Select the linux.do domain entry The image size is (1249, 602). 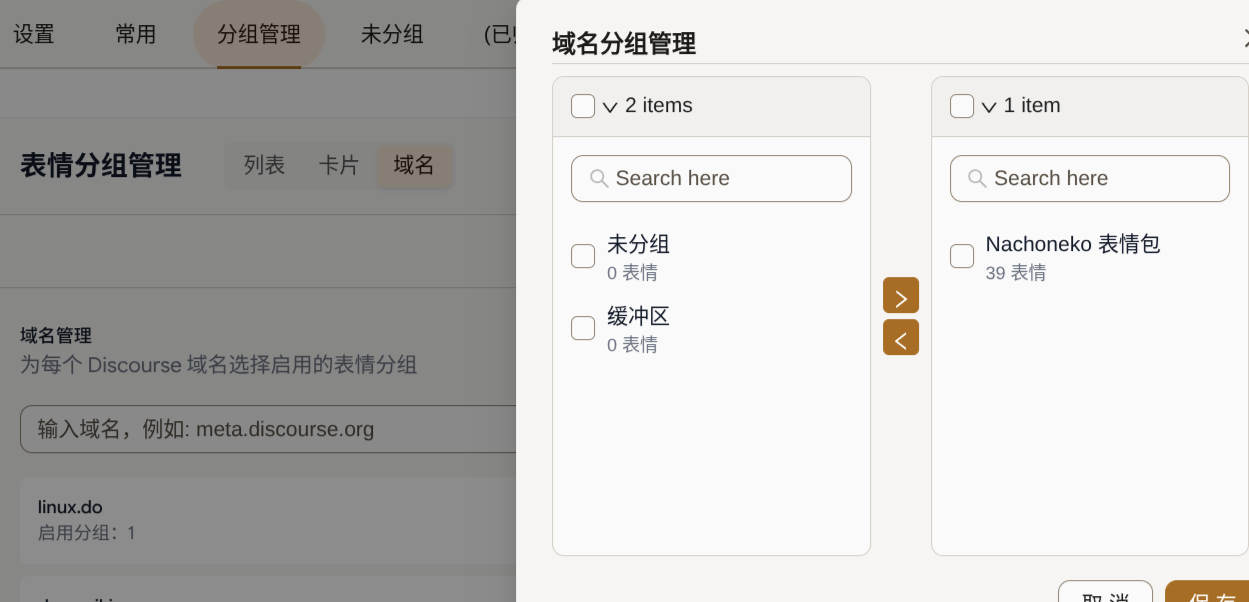click(x=268, y=520)
